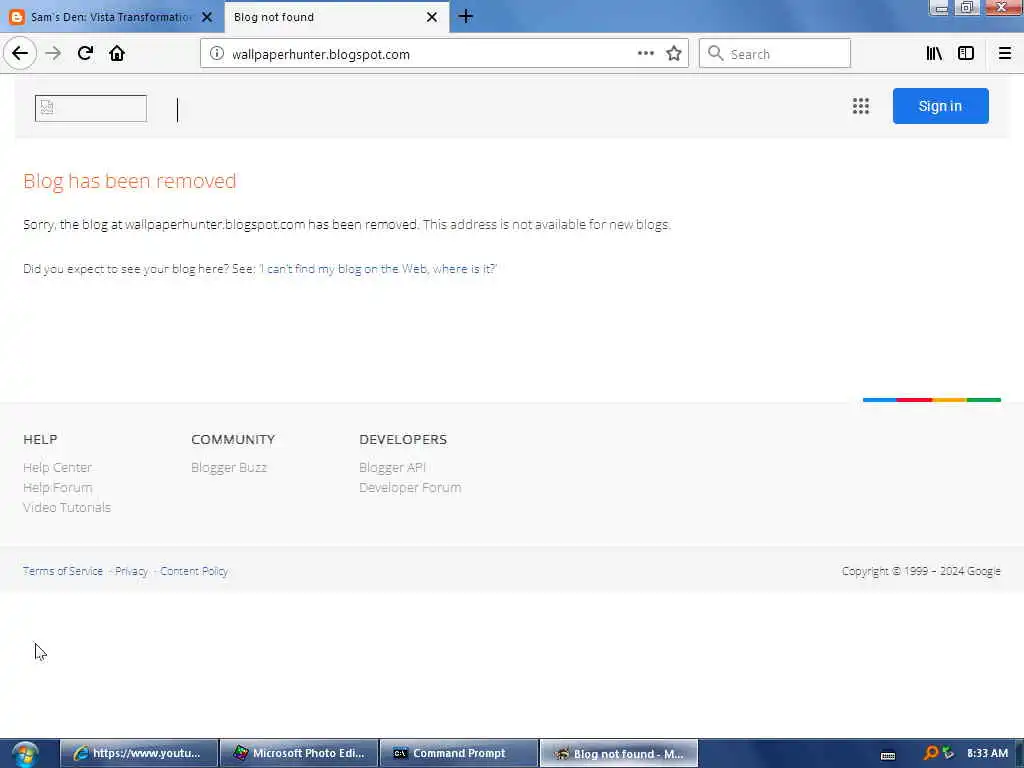Close the Blog not found tab
The width and height of the screenshot is (1024, 768).
[x=432, y=17]
